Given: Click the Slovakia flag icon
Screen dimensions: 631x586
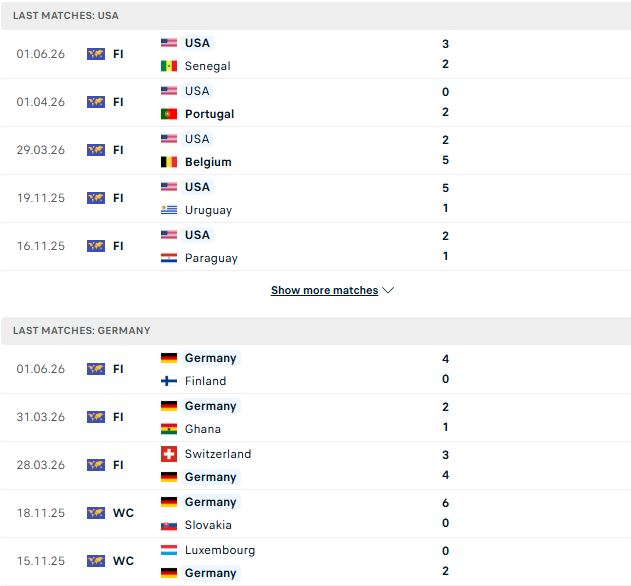Looking at the screenshot, I should click(x=169, y=525).
